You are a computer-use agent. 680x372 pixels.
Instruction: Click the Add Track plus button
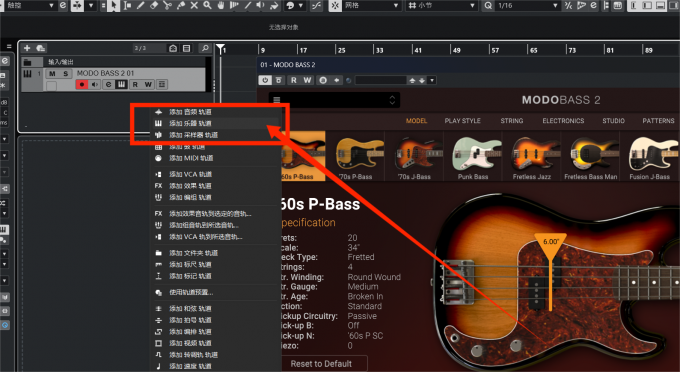(27, 48)
